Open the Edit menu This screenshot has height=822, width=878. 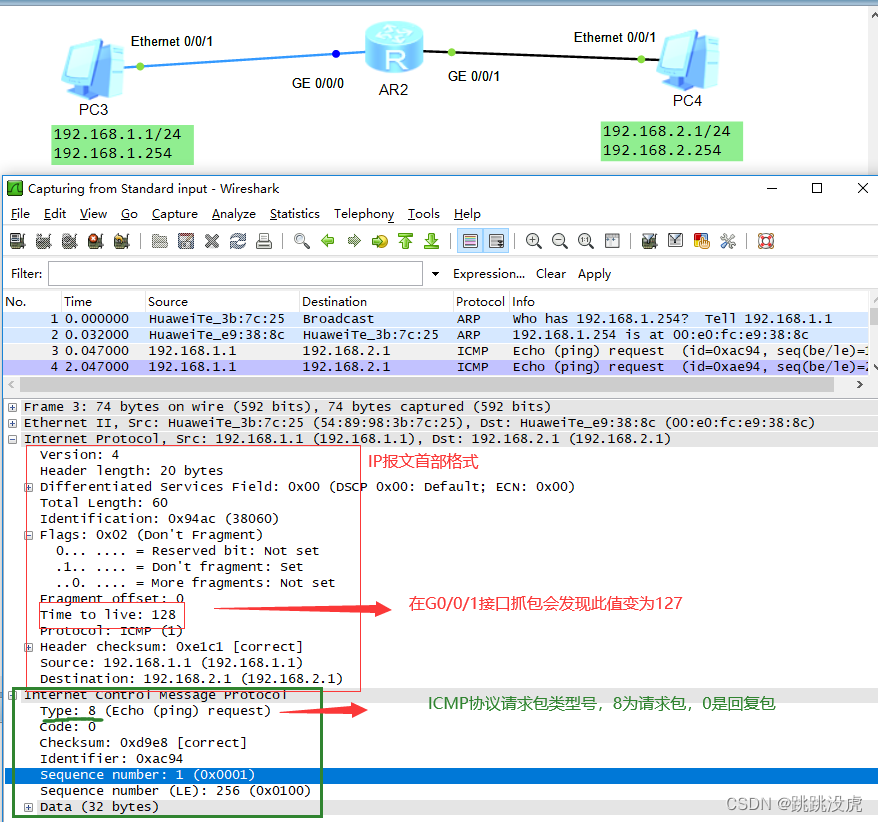pos(55,214)
